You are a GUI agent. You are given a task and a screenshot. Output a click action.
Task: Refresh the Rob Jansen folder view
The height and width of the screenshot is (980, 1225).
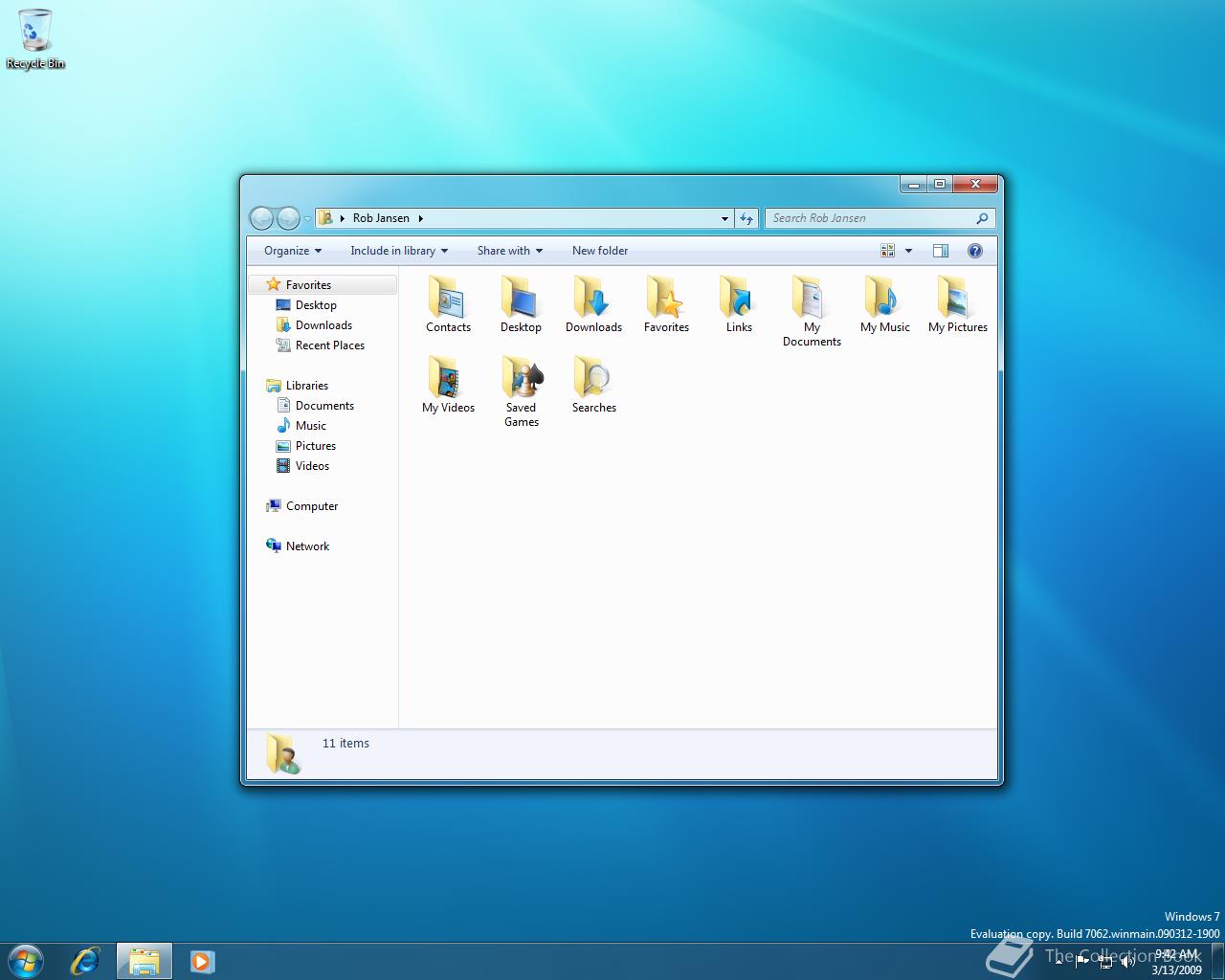(746, 218)
